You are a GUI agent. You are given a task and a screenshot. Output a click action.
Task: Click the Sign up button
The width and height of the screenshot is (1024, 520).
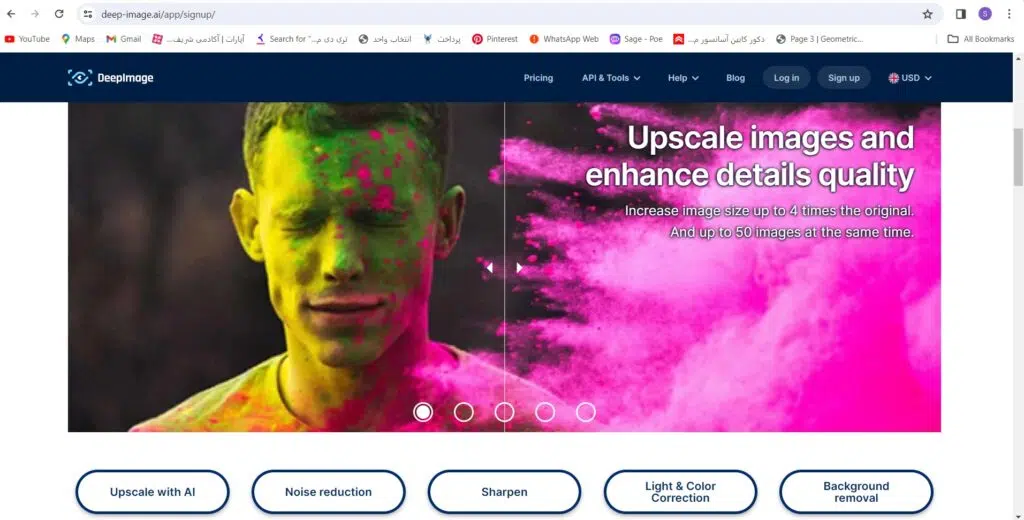pos(844,78)
